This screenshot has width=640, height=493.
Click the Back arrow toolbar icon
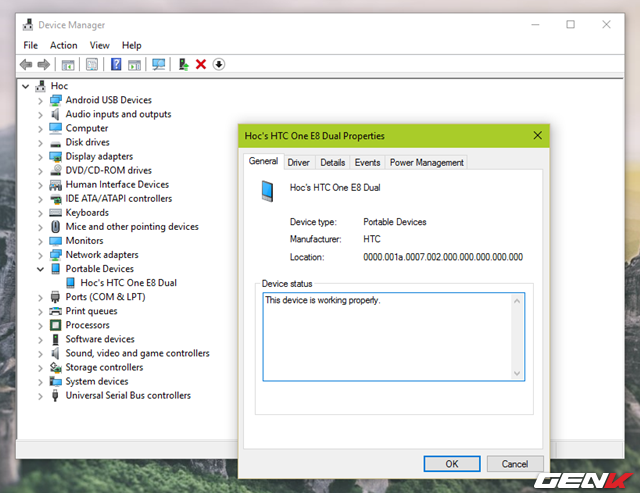[26, 64]
